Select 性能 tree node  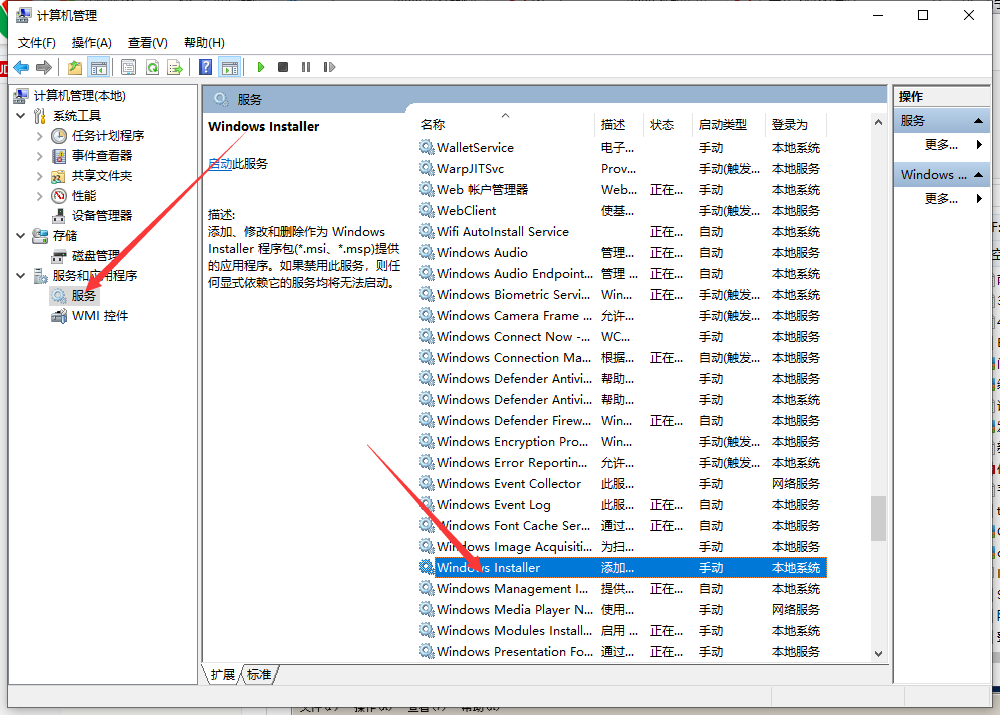[x=84, y=195]
